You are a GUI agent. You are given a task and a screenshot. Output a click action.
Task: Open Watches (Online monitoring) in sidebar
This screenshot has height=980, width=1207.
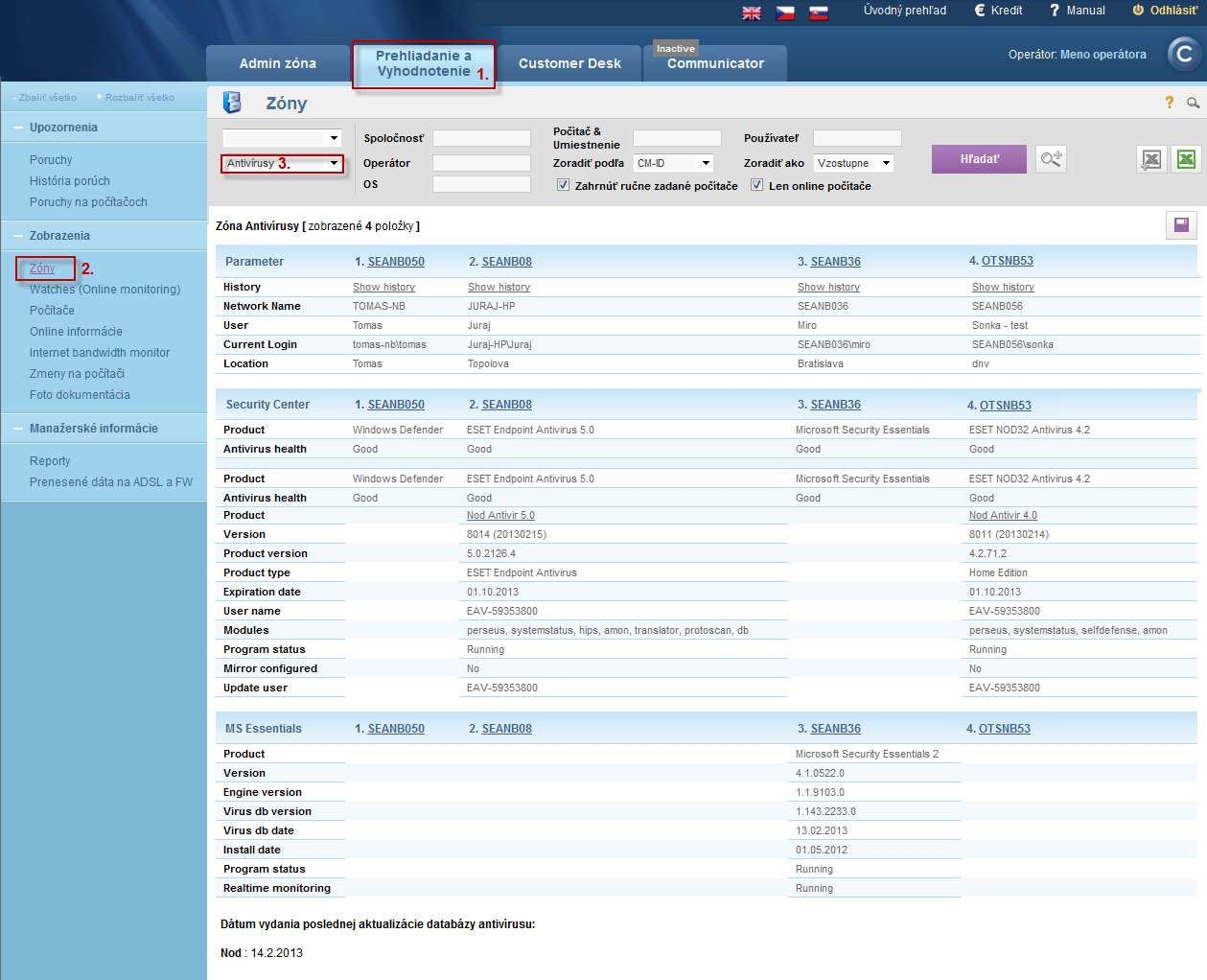tap(104, 290)
